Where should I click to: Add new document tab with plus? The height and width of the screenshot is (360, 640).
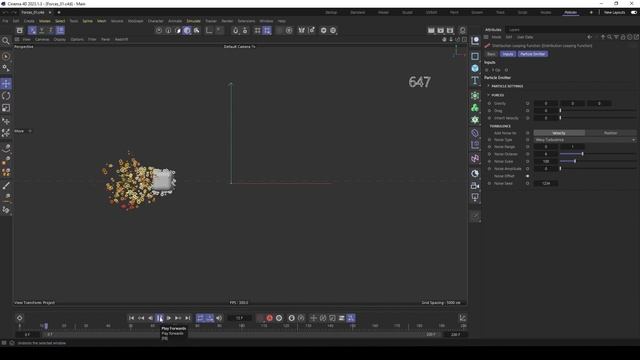(59, 13)
